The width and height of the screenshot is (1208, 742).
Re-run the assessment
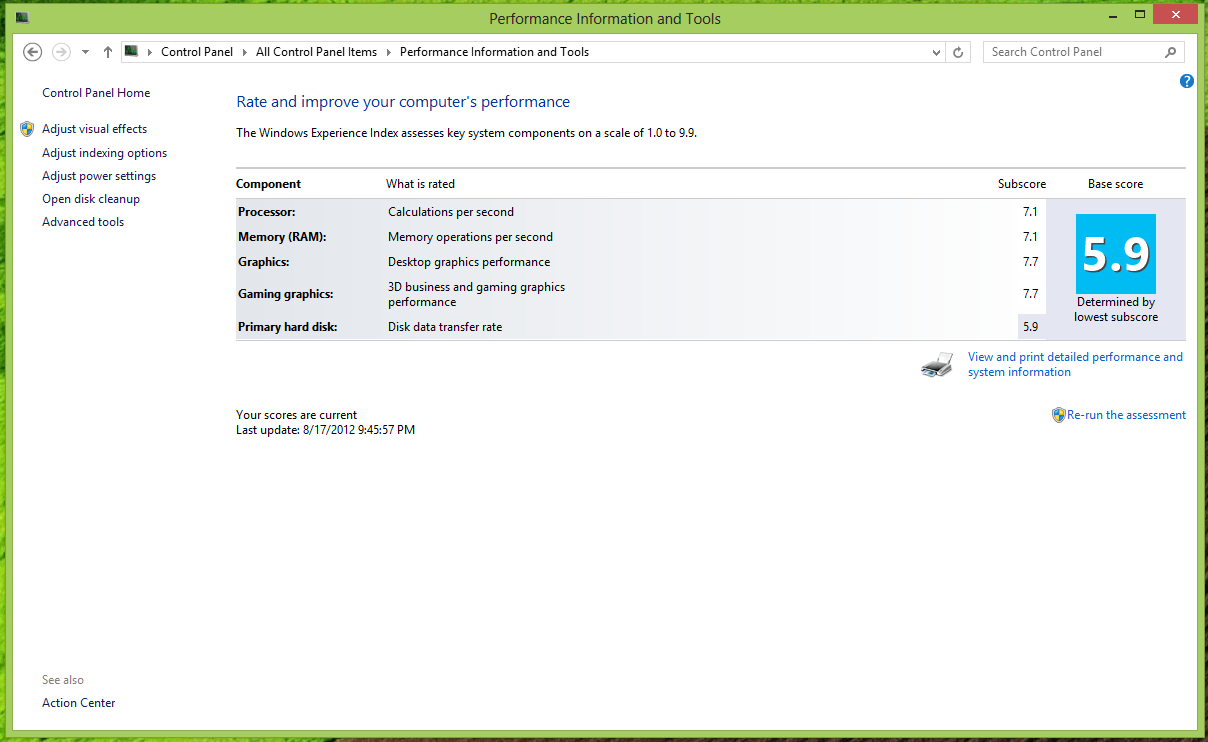click(1126, 415)
